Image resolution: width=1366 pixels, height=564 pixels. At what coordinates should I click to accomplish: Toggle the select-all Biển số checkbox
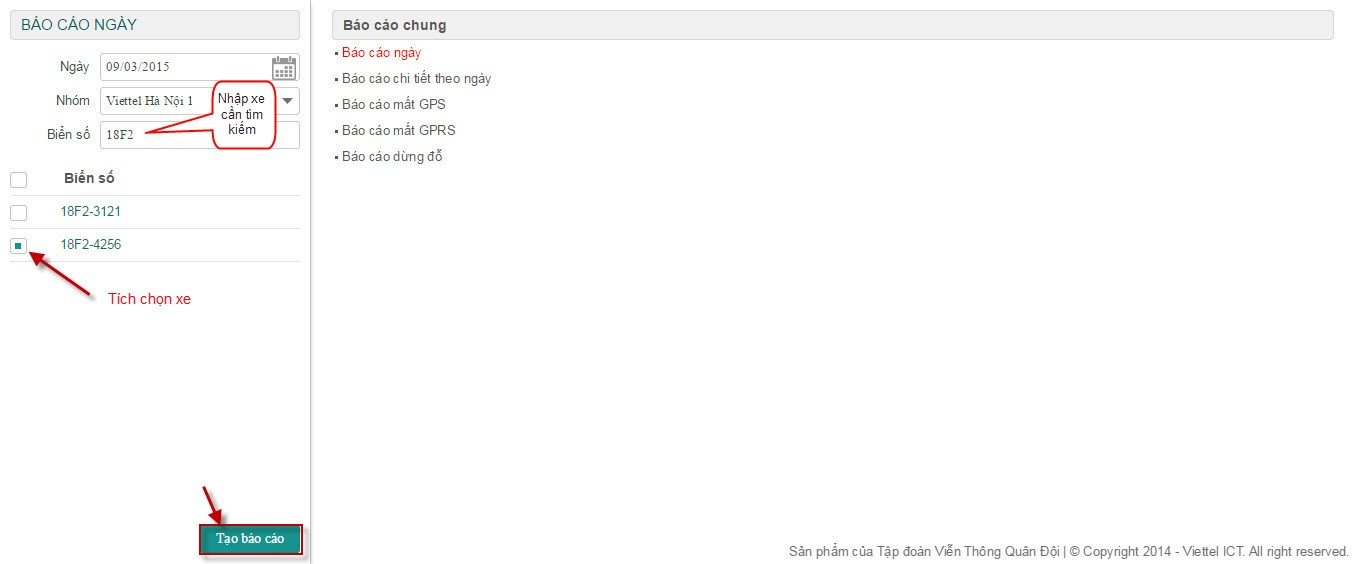[x=18, y=180]
